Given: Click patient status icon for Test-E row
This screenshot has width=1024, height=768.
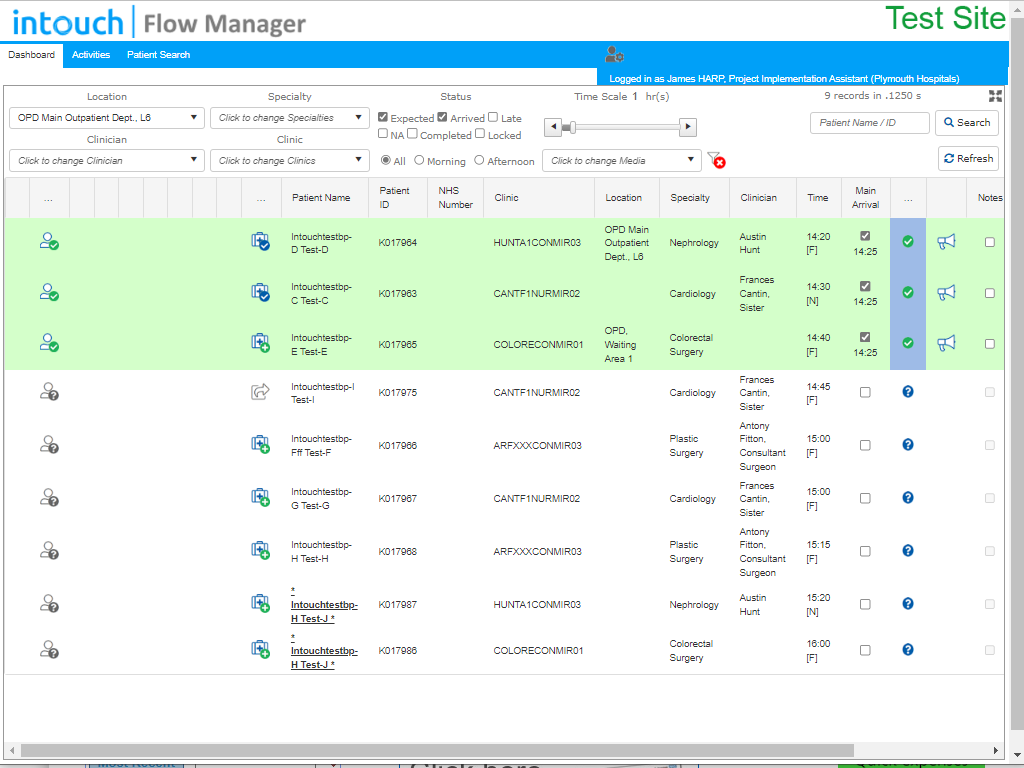Looking at the screenshot, I should coord(49,343).
